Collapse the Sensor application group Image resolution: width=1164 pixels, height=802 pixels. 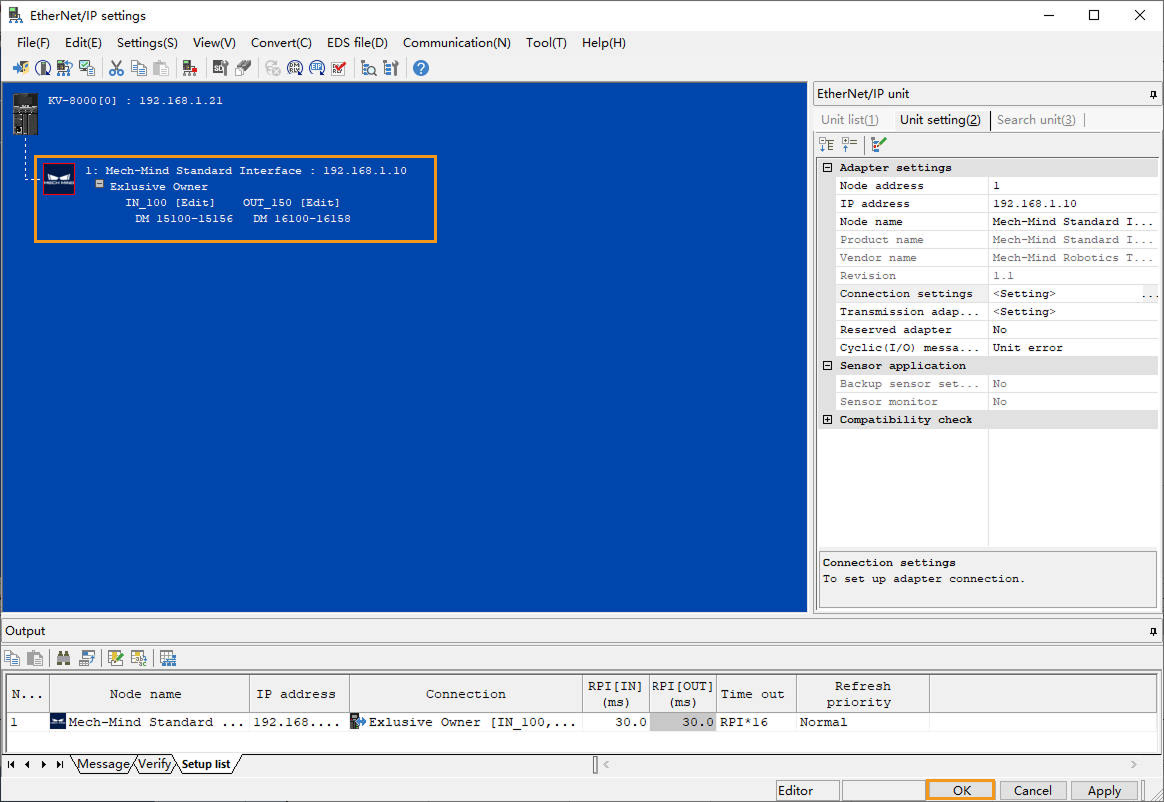(826, 363)
